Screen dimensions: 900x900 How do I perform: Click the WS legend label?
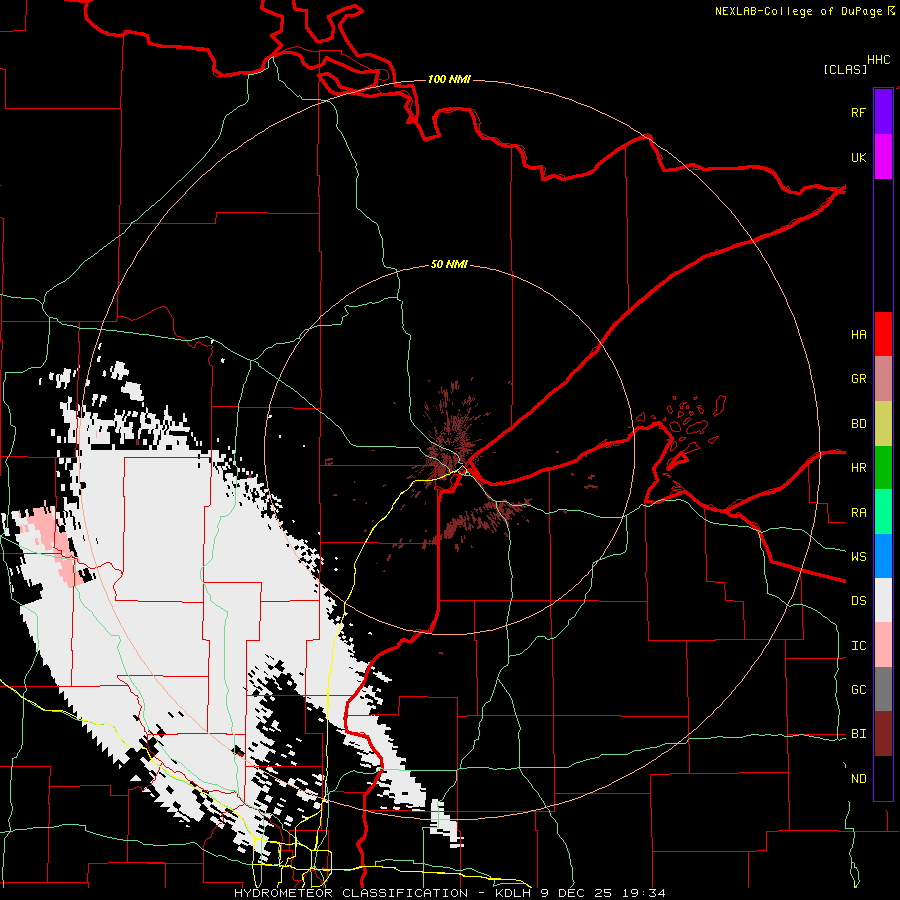coord(858,556)
